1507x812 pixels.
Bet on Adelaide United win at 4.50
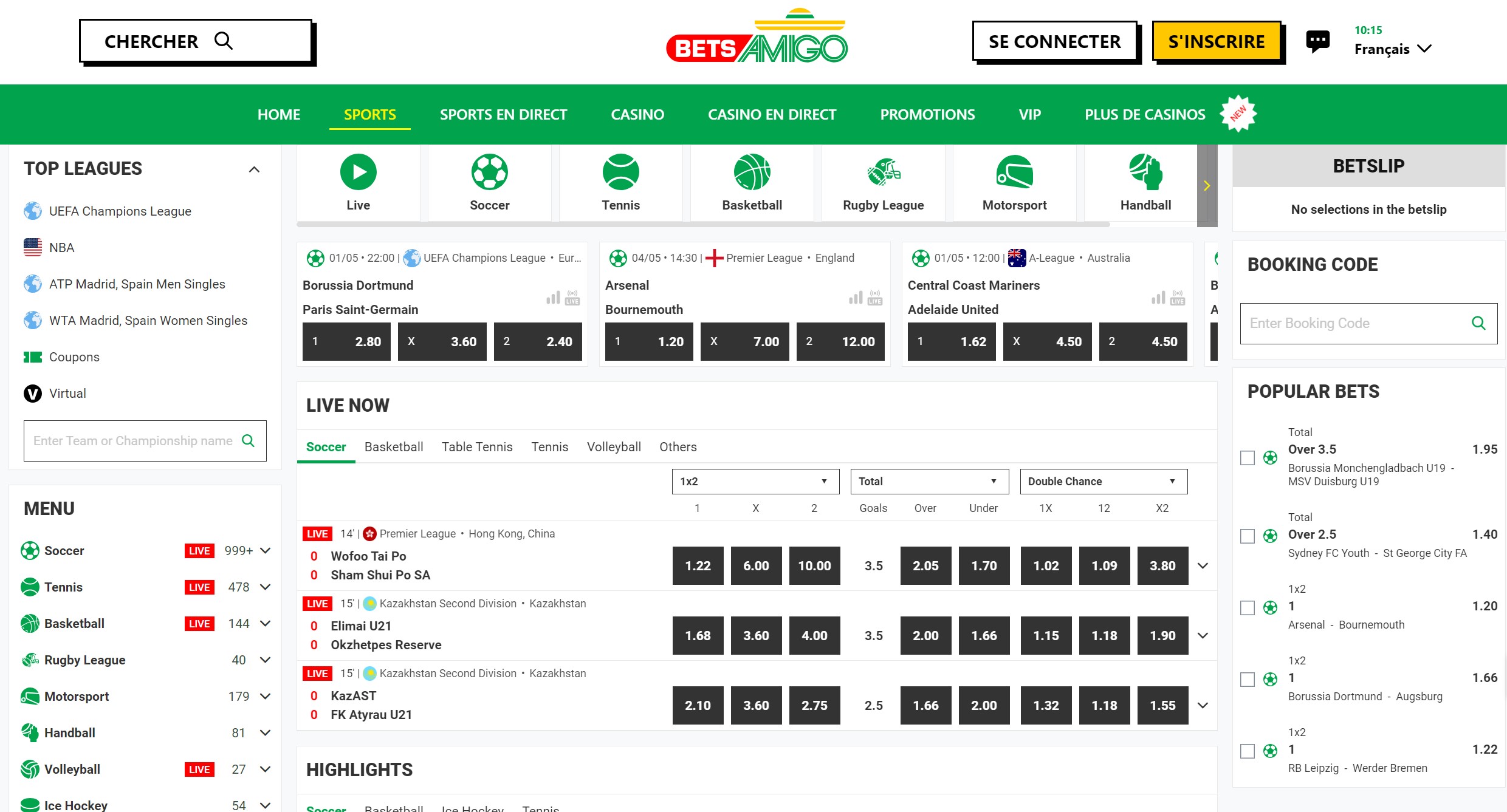click(x=1143, y=341)
